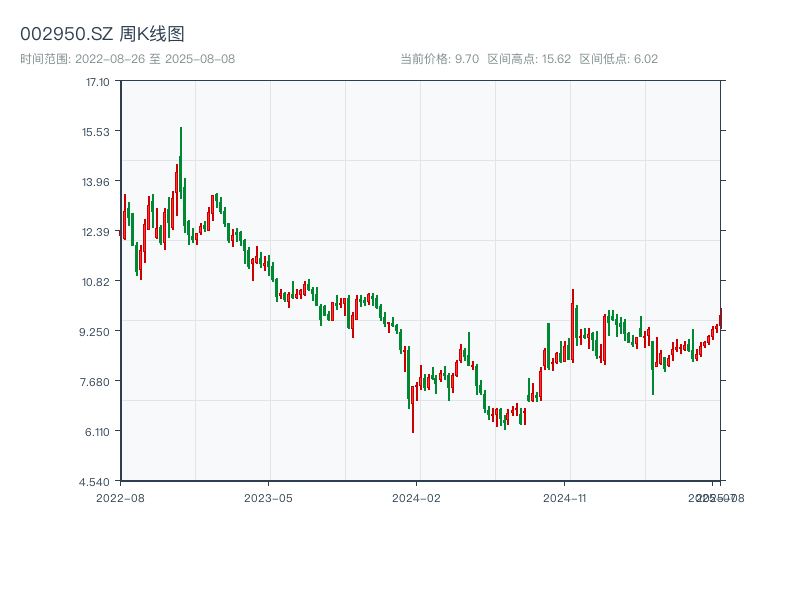Select the 9.250 y-axis price label
The image size is (800, 600).
(96, 331)
